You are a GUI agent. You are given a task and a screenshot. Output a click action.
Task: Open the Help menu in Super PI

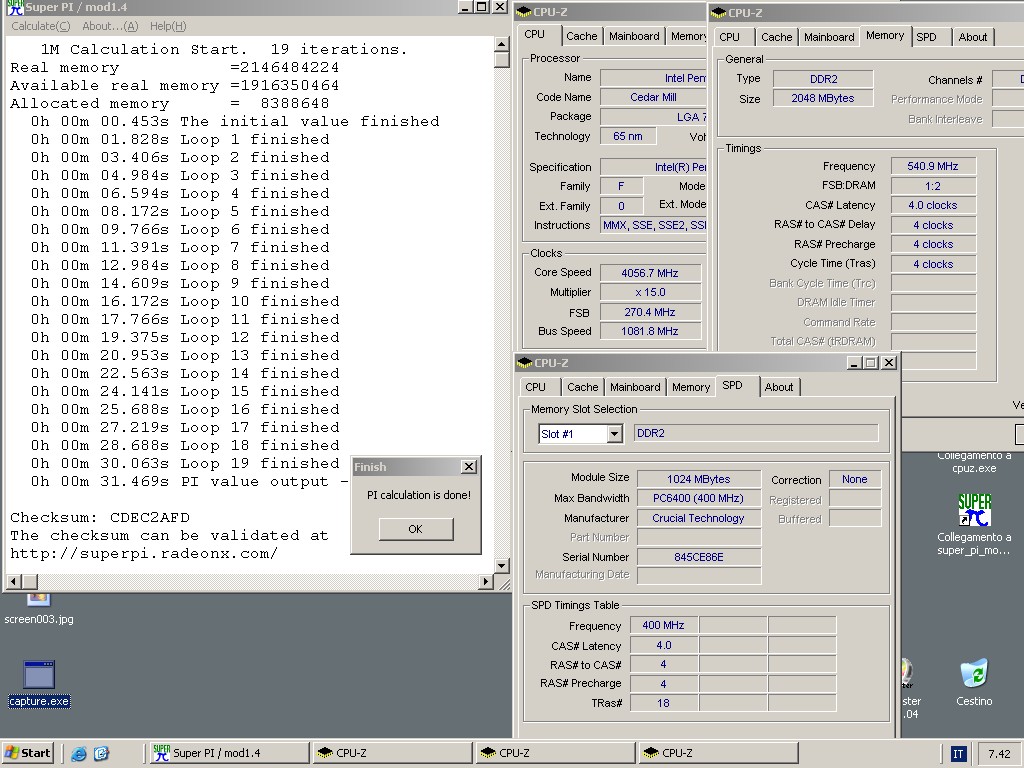(x=168, y=26)
